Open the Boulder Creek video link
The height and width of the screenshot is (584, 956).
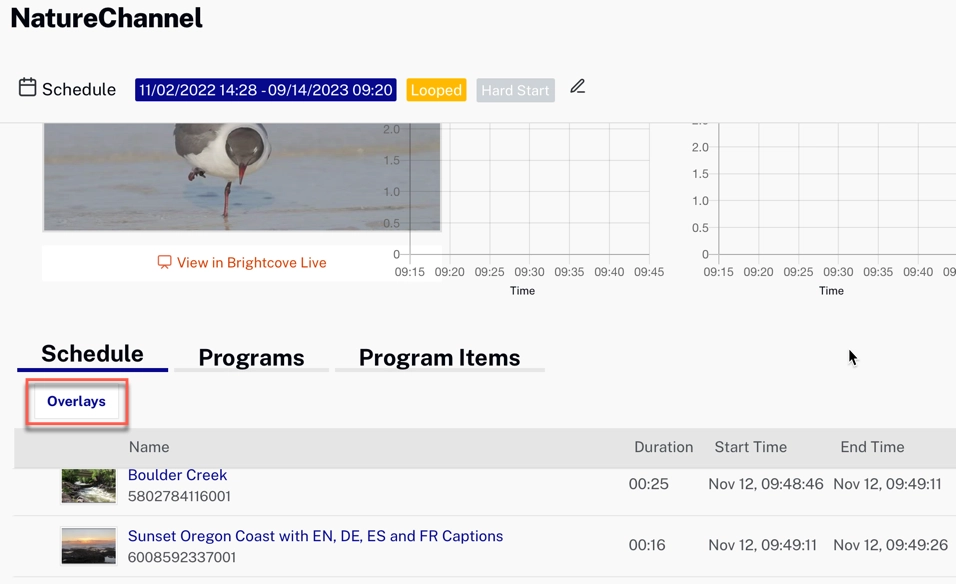click(x=177, y=475)
